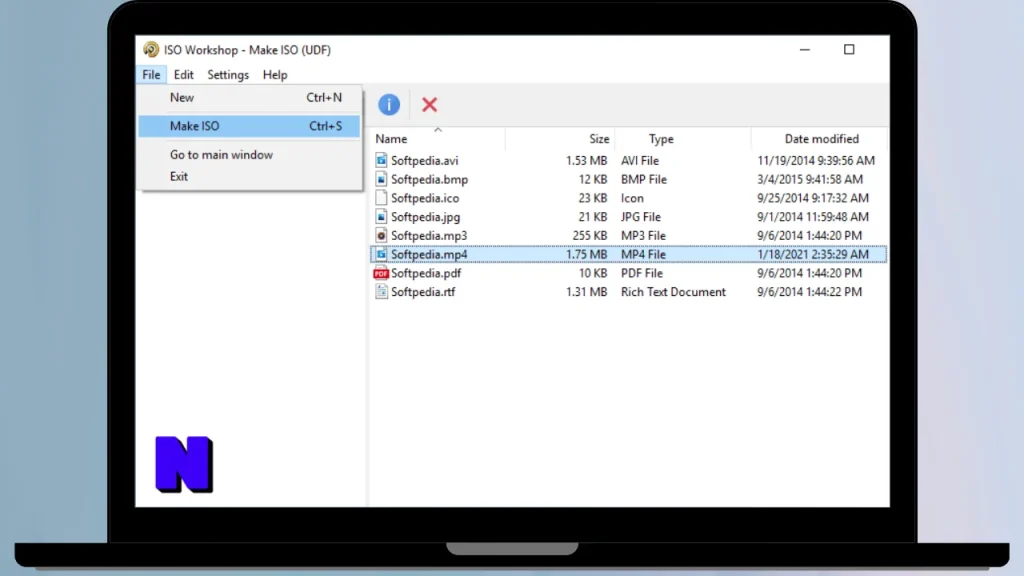Image resolution: width=1024 pixels, height=576 pixels.
Task: Open the Settings menu
Action: click(x=228, y=74)
